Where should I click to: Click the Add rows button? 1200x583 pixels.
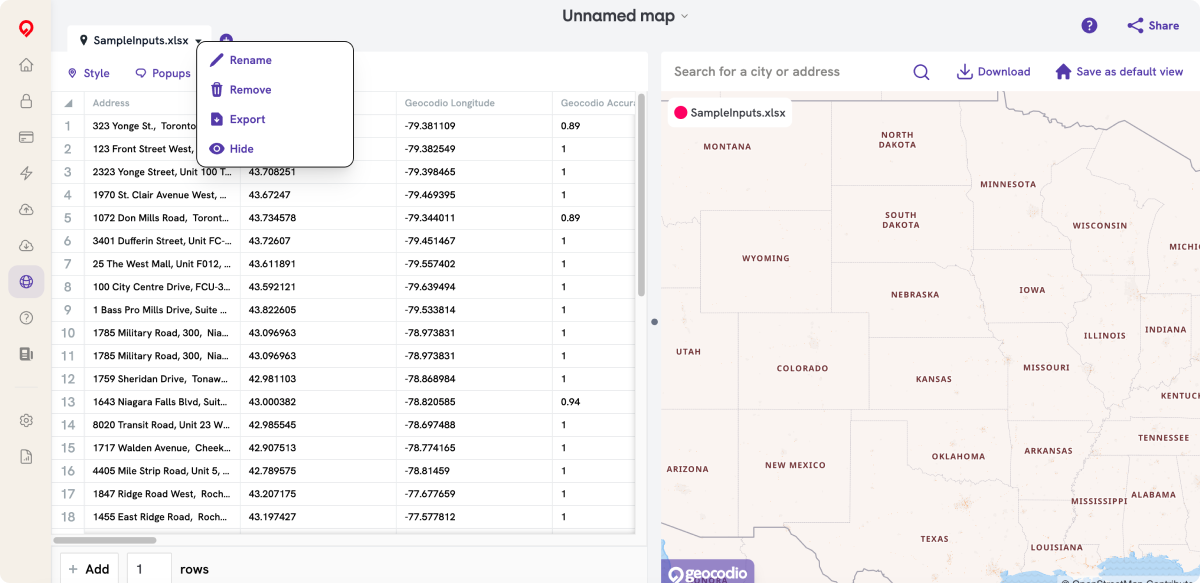coord(89,569)
